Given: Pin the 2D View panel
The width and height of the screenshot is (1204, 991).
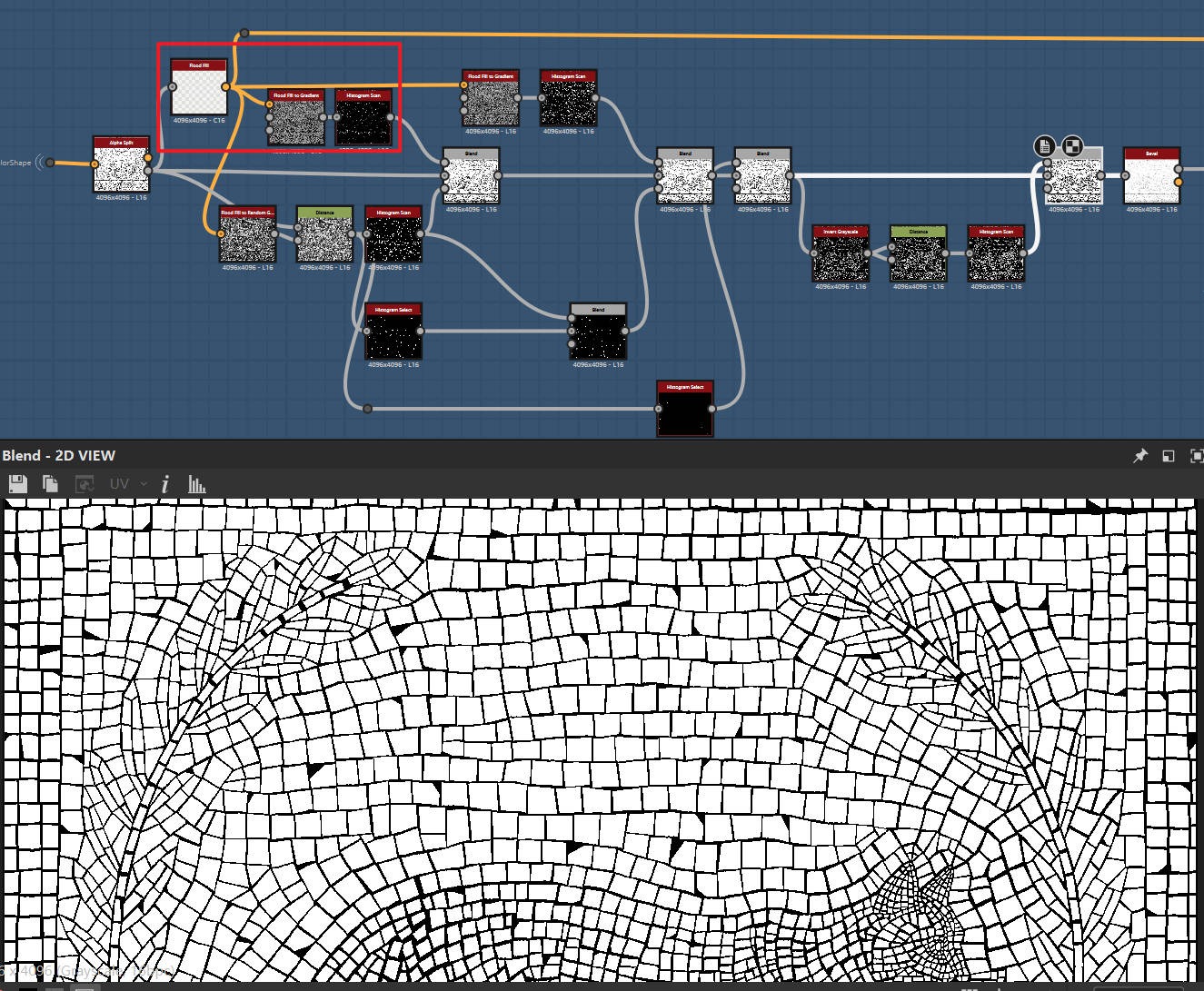Looking at the screenshot, I should coord(1139,456).
